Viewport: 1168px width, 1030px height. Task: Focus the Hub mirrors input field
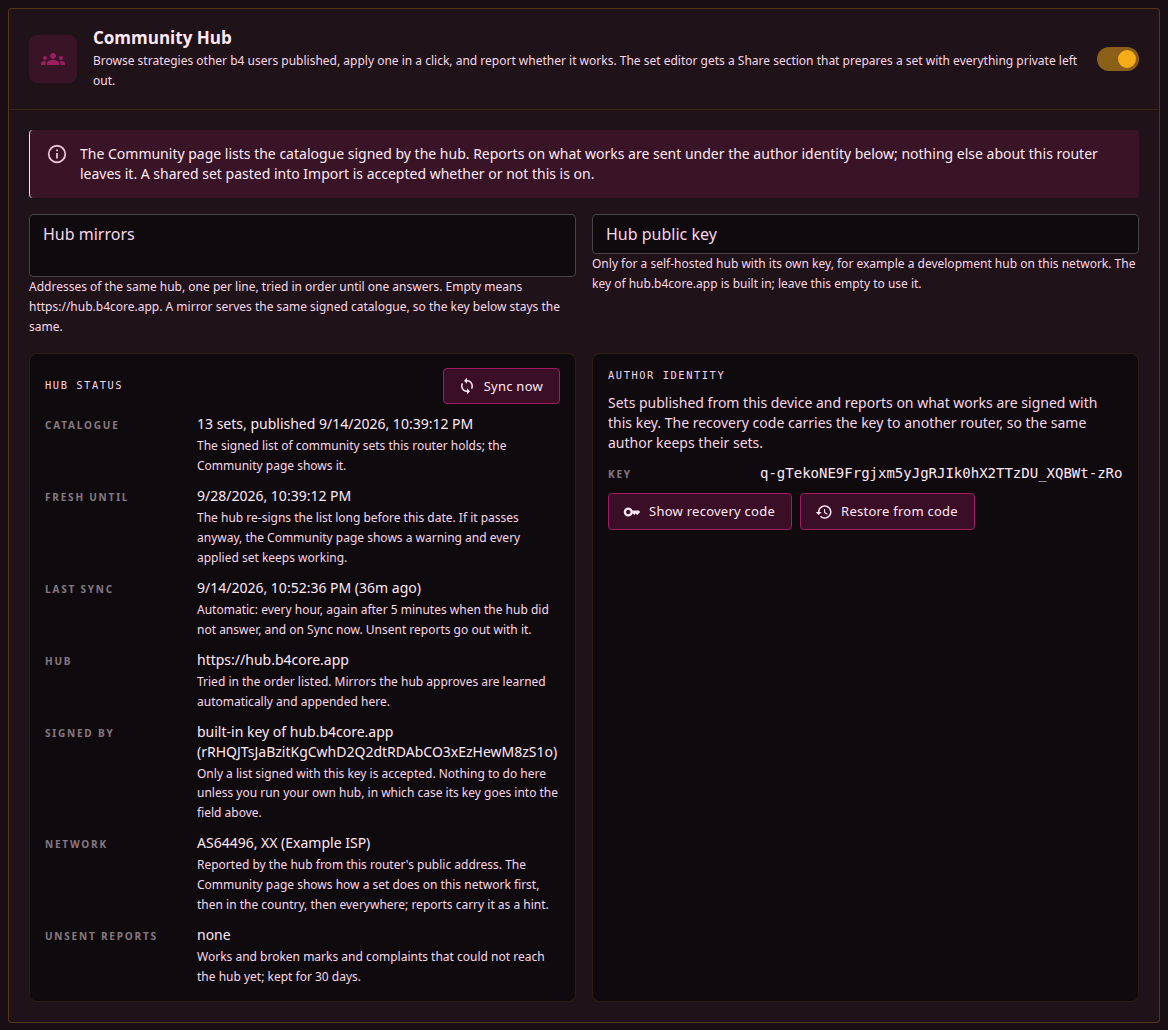click(302, 245)
